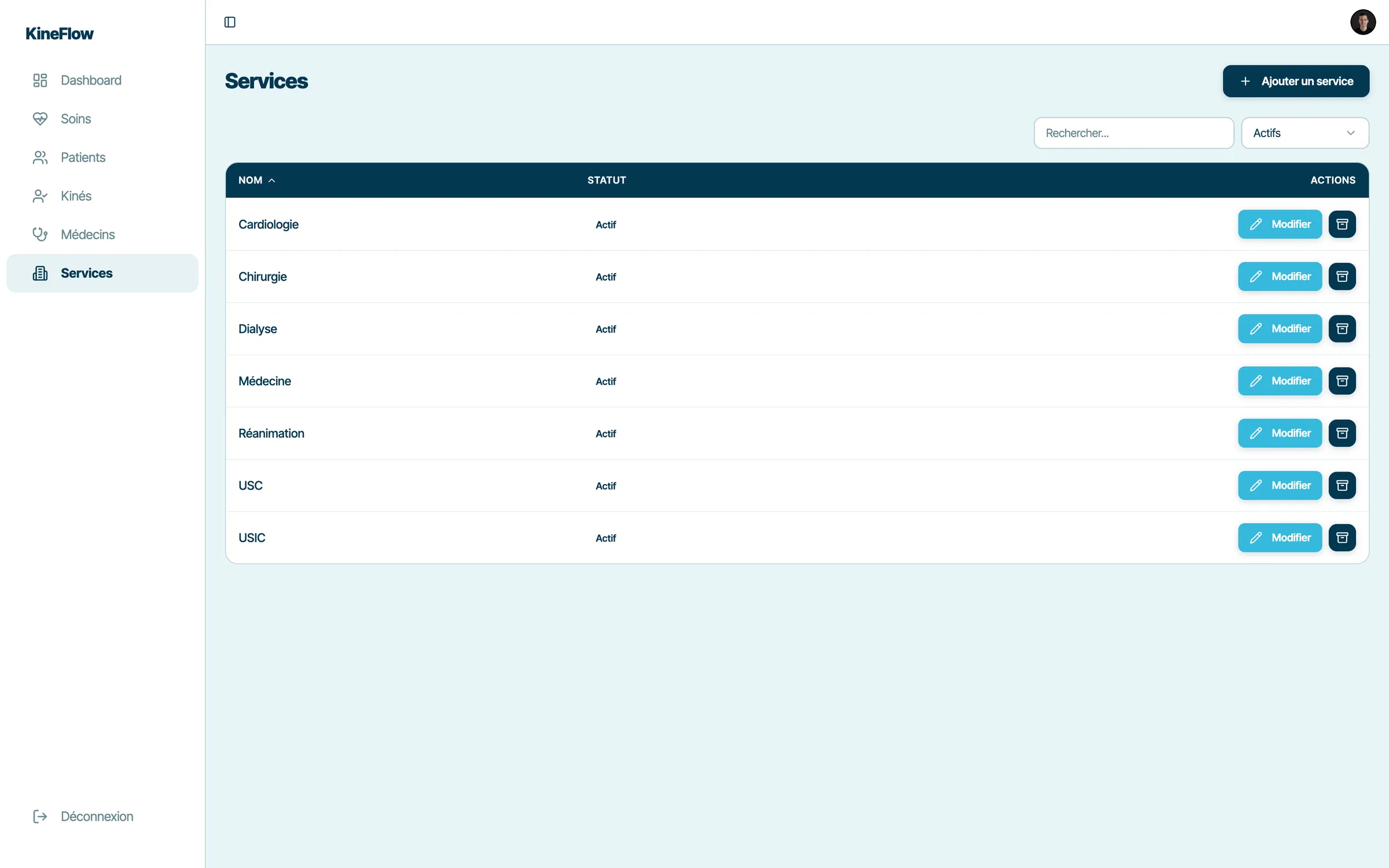
Task: Archive the Dialyse service
Action: (1342, 329)
